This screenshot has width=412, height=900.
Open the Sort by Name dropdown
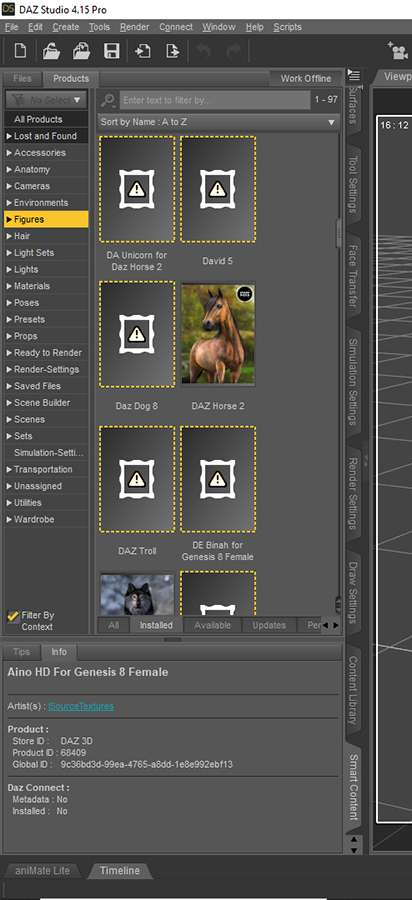tap(218, 122)
